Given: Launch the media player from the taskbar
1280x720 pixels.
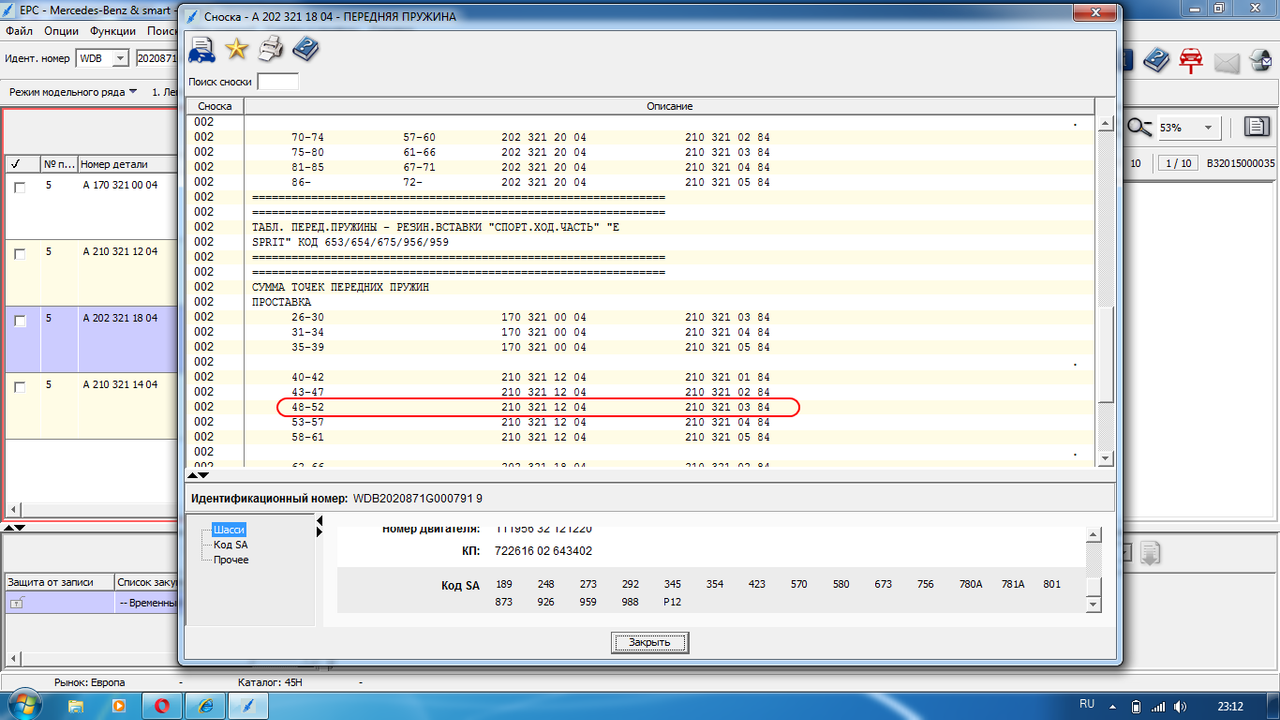Looking at the screenshot, I should (x=119, y=706).
